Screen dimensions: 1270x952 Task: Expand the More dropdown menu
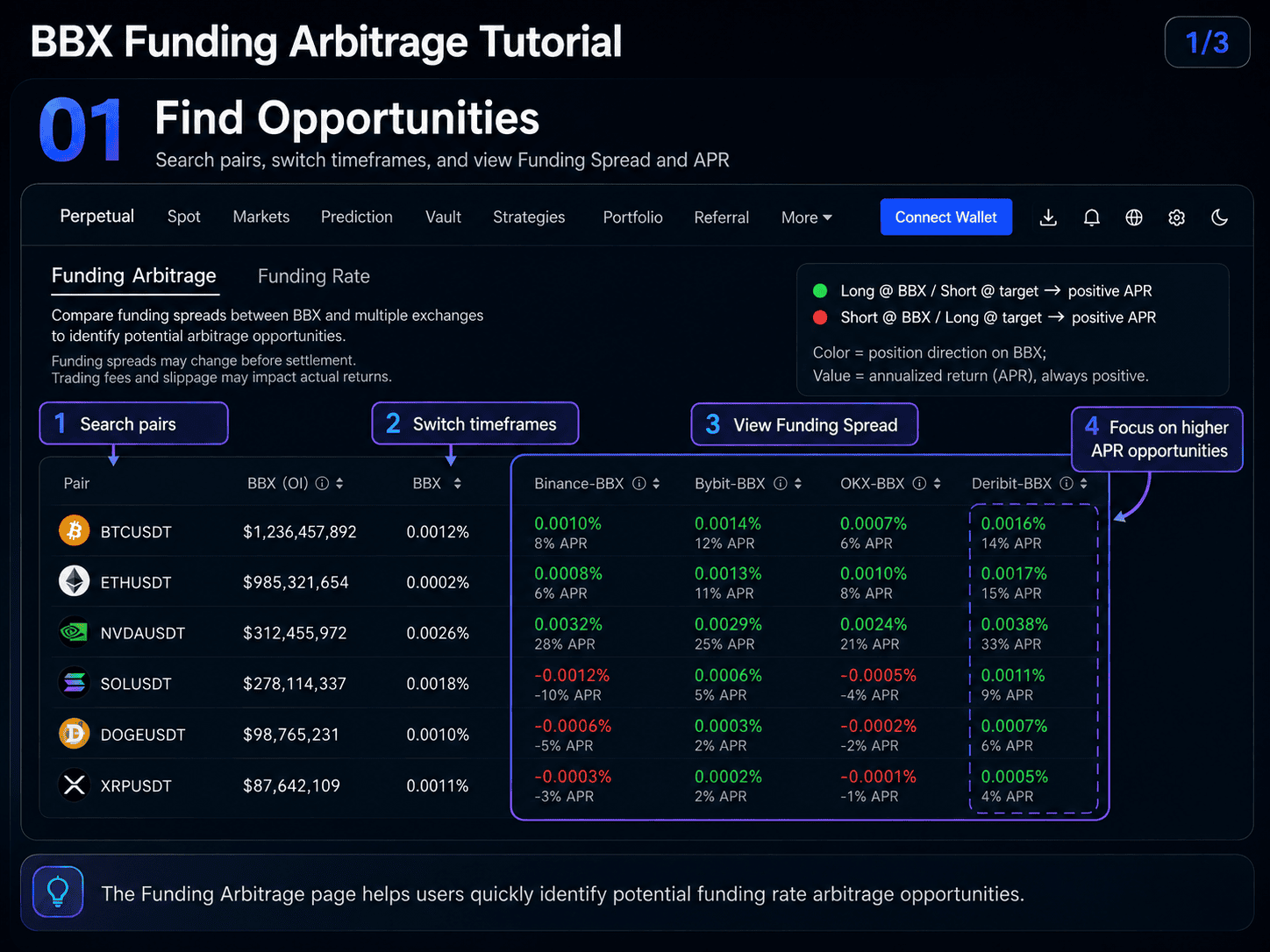pyautogui.click(x=807, y=217)
